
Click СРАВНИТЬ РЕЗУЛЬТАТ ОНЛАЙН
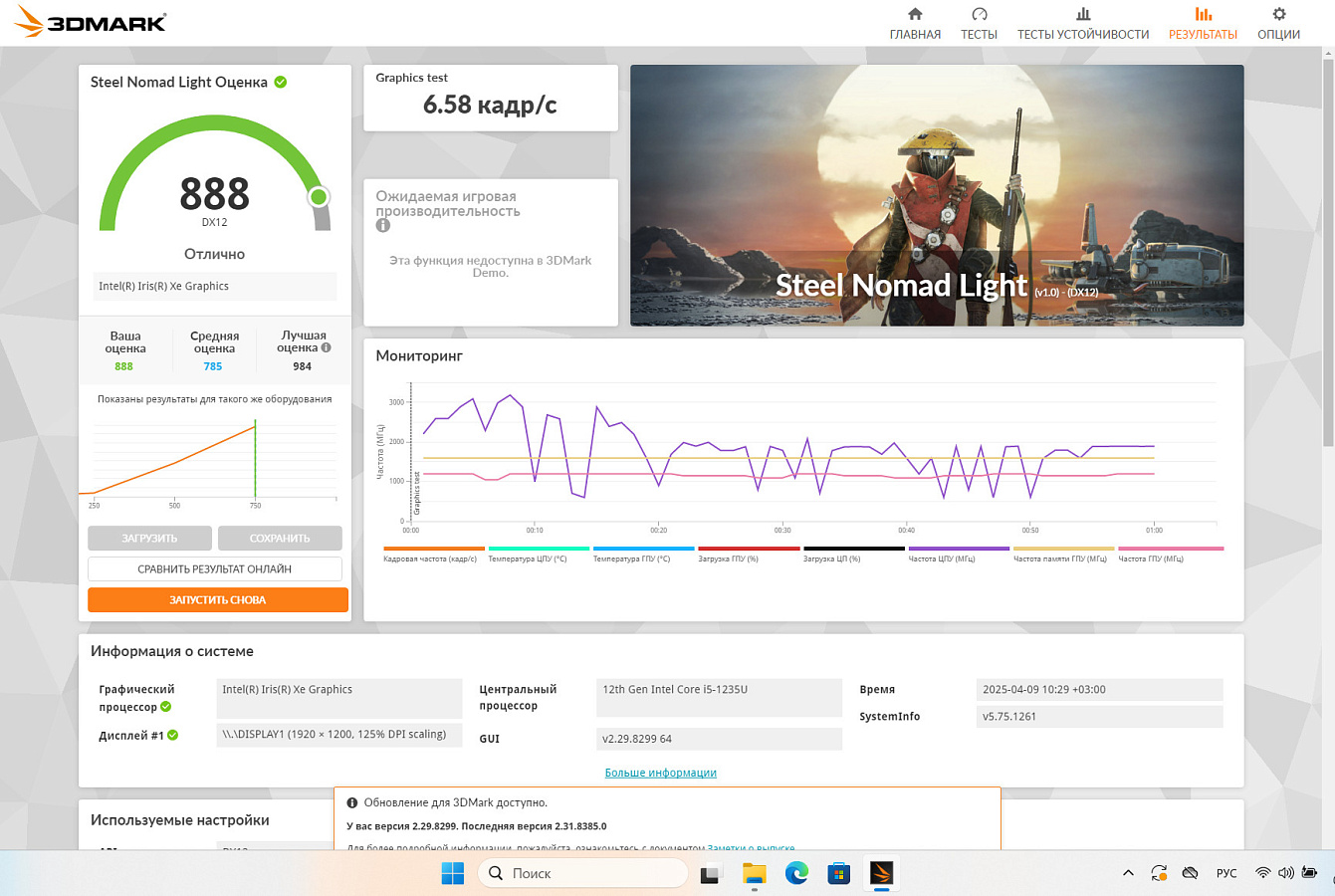click(215, 568)
